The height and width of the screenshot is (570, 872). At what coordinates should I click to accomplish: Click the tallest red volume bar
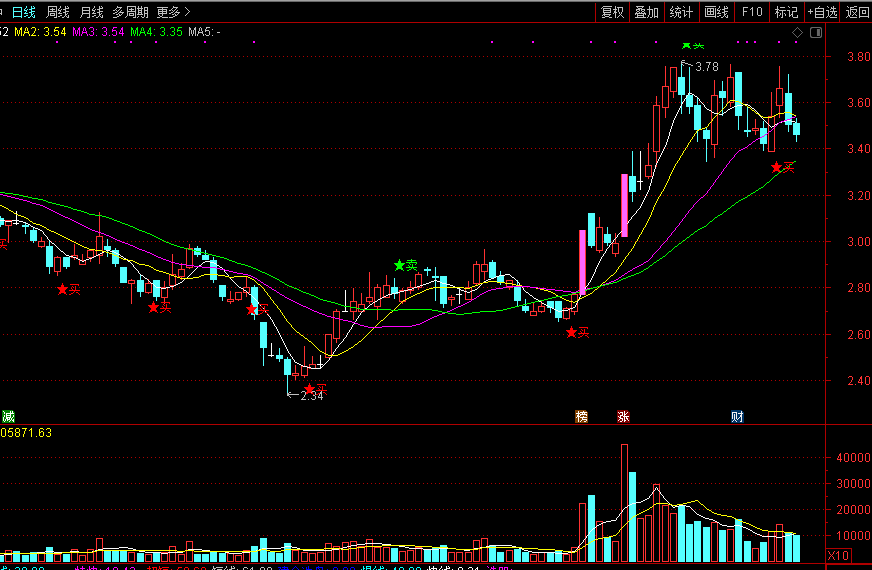[x=625, y=503]
